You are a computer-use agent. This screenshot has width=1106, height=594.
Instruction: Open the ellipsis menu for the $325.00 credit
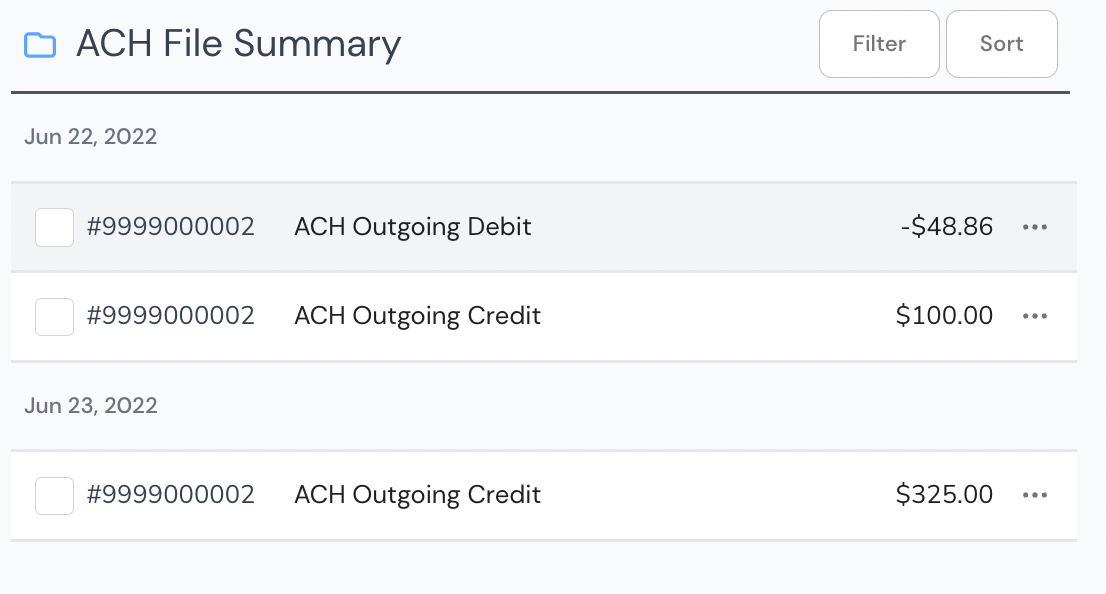(1035, 495)
